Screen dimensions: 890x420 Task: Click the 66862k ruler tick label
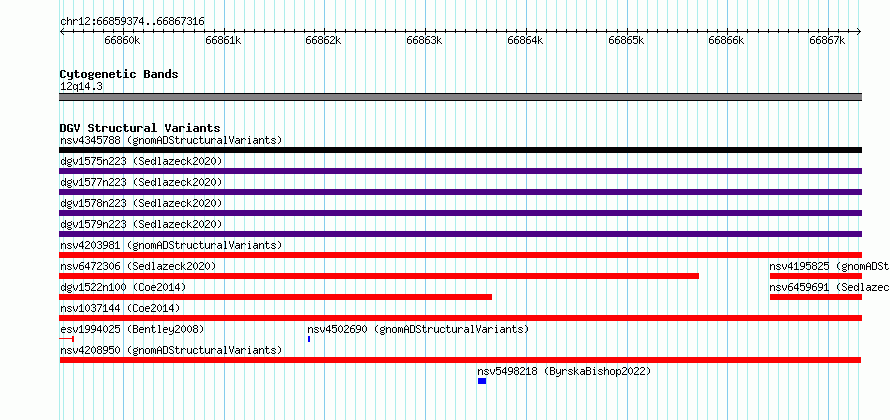pyautogui.click(x=324, y=40)
